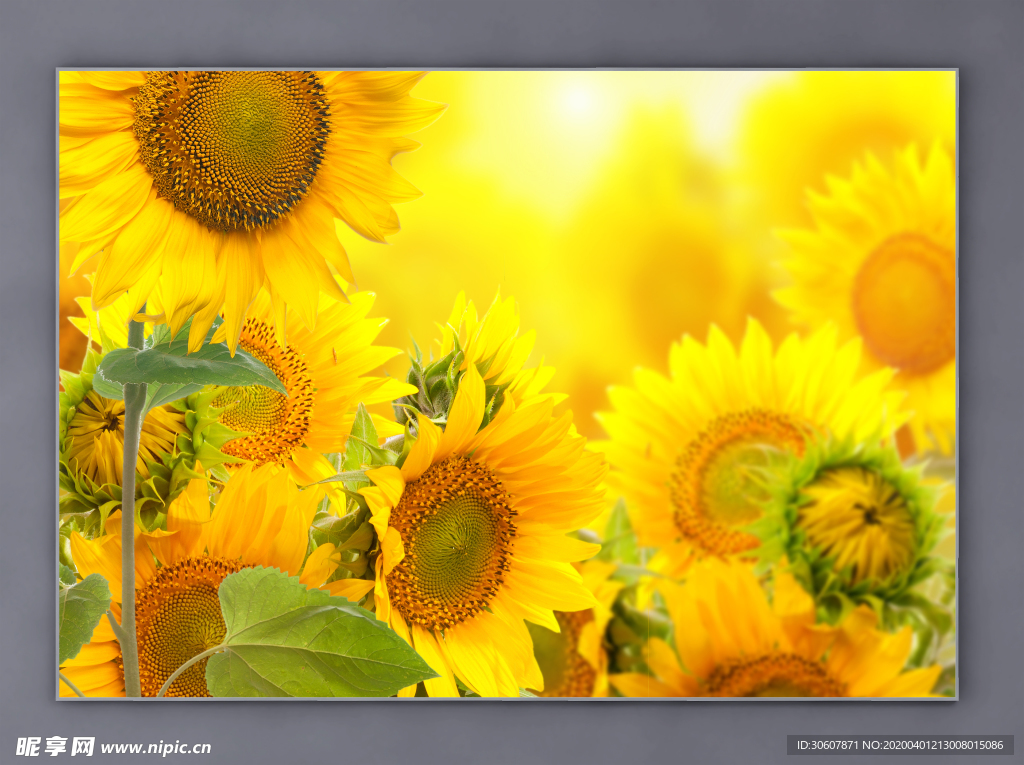Click the nipic logo in the watermark
Screen dimensions: 1024x765
(x=55, y=746)
